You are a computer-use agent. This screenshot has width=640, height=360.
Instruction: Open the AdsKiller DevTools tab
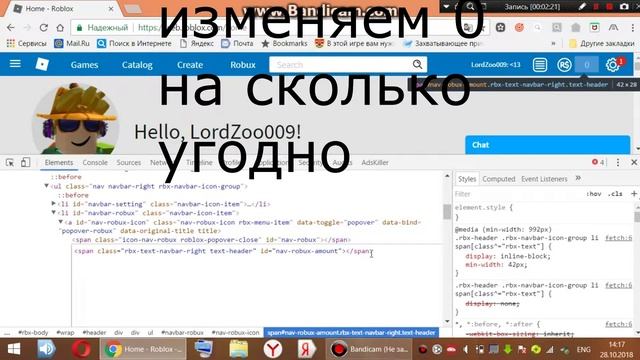pyautogui.click(x=375, y=162)
